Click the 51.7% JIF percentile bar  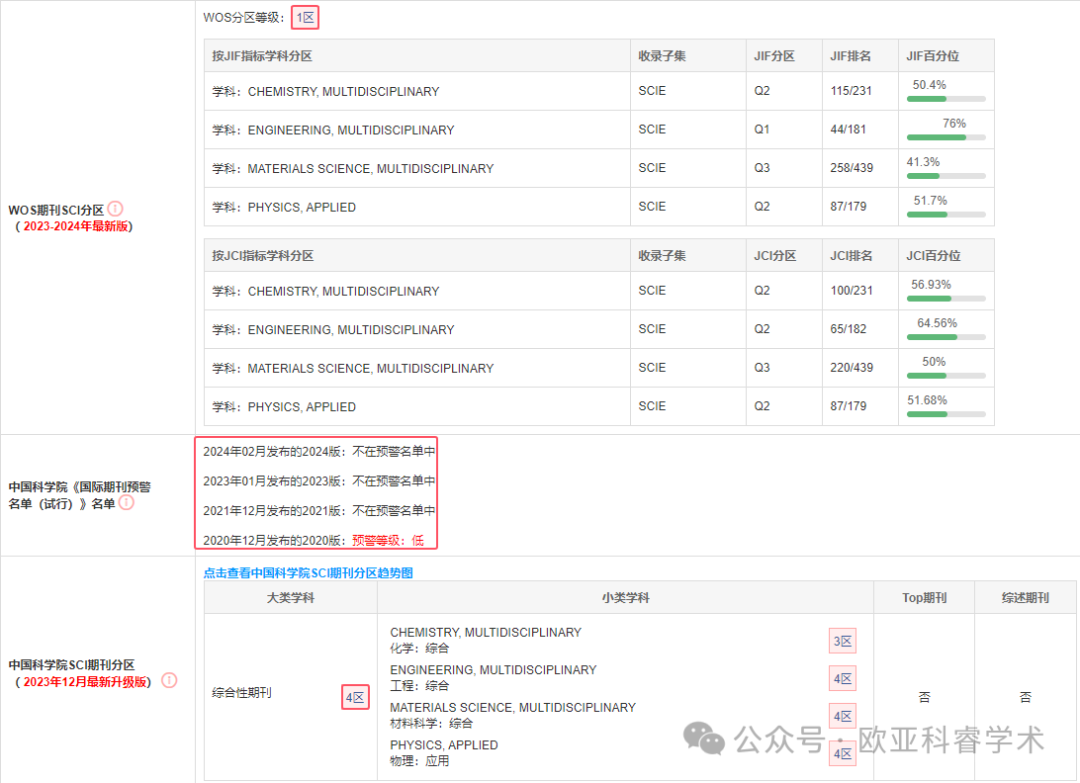[946, 214]
